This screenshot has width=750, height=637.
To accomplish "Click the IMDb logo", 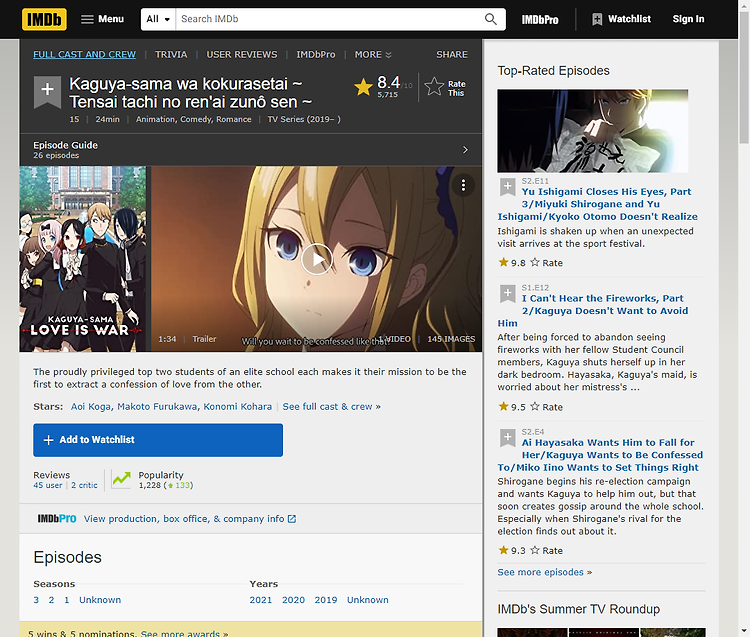I will pyautogui.click(x=44, y=19).
